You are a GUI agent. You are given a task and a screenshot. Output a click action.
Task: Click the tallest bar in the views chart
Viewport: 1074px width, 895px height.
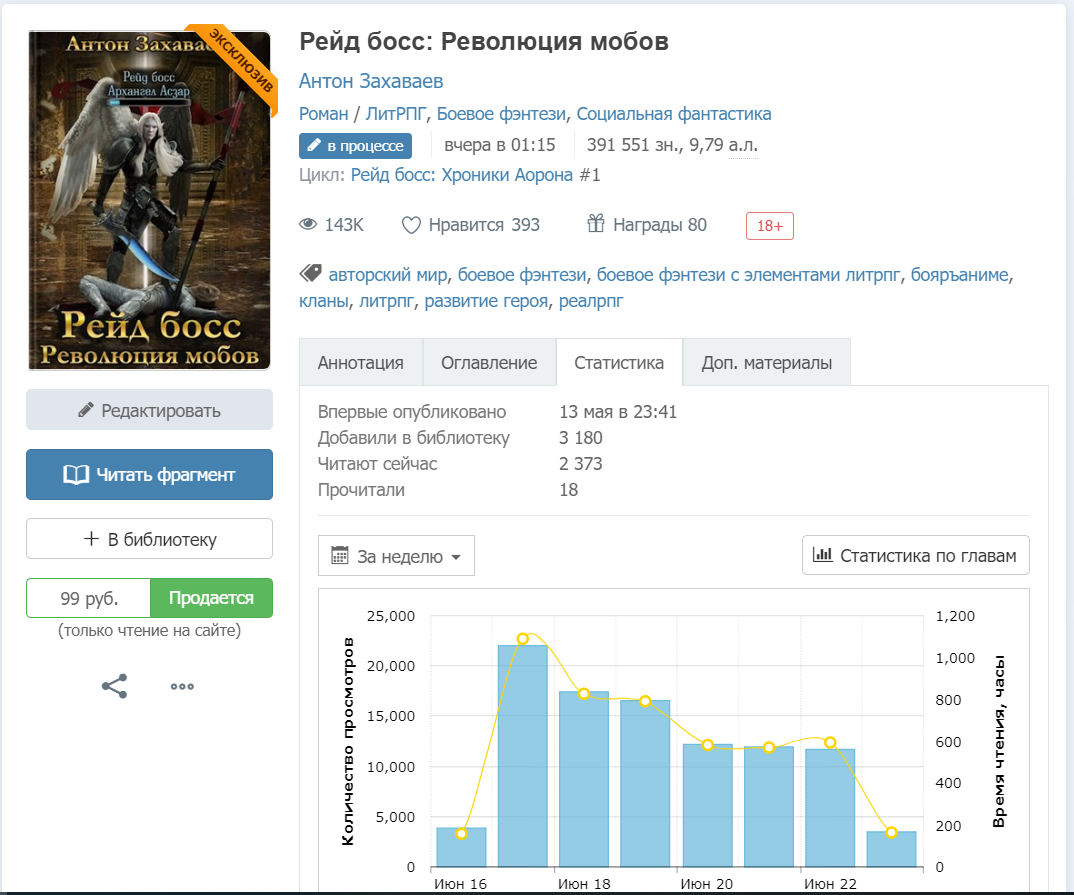(522, 755)
